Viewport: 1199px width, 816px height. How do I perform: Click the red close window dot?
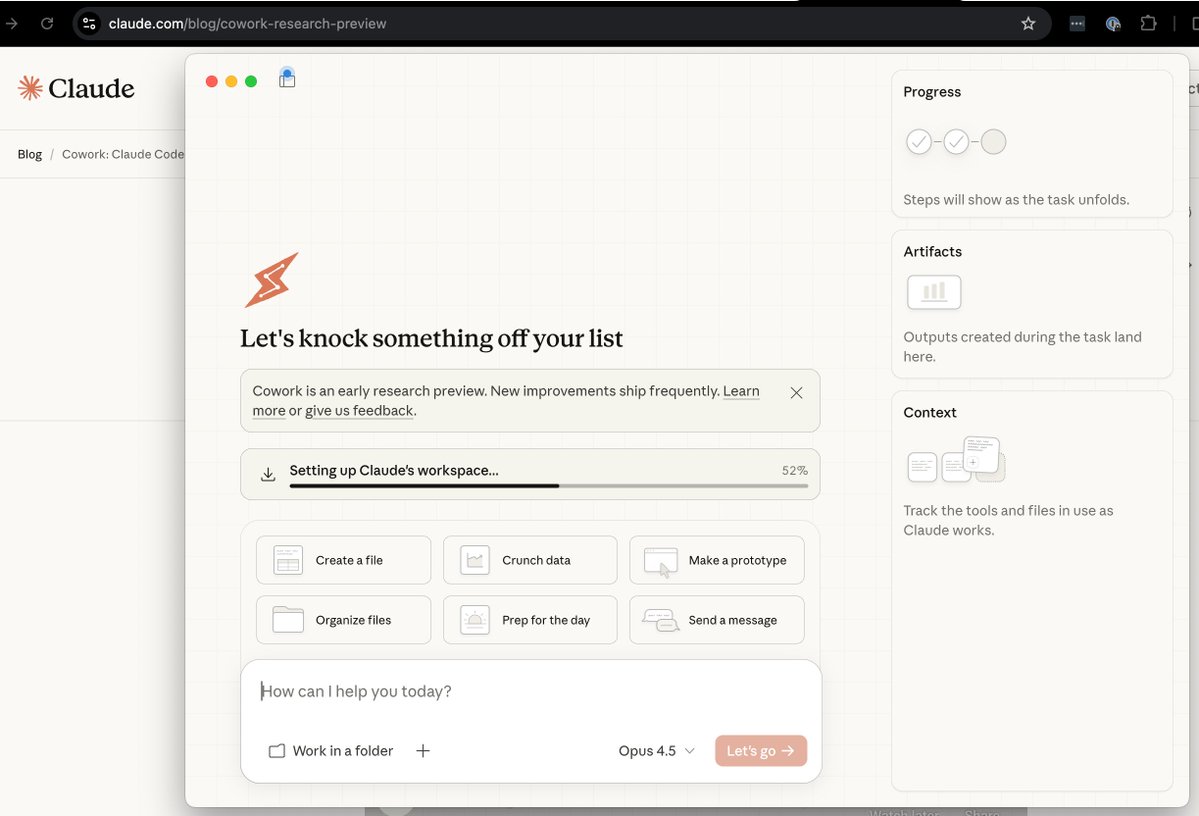click(x=212, y=81)
